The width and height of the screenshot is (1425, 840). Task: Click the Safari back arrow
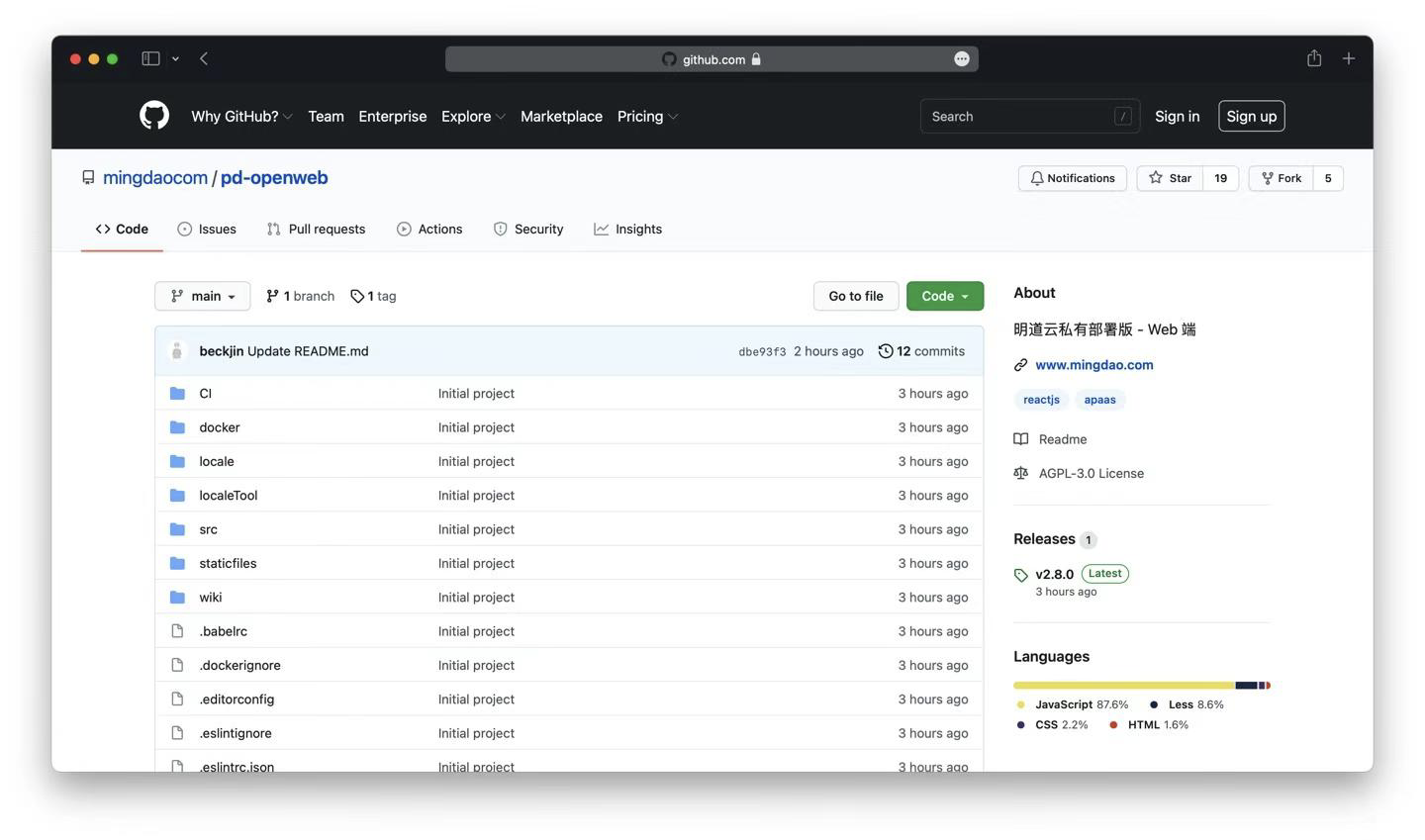point(204,58)
